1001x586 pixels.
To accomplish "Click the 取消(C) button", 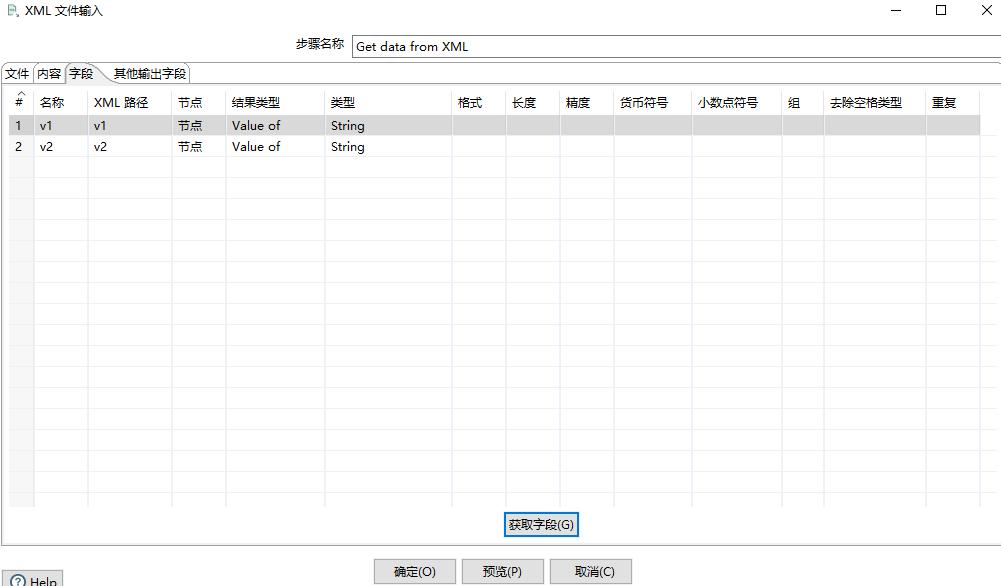I will point(590,571).
